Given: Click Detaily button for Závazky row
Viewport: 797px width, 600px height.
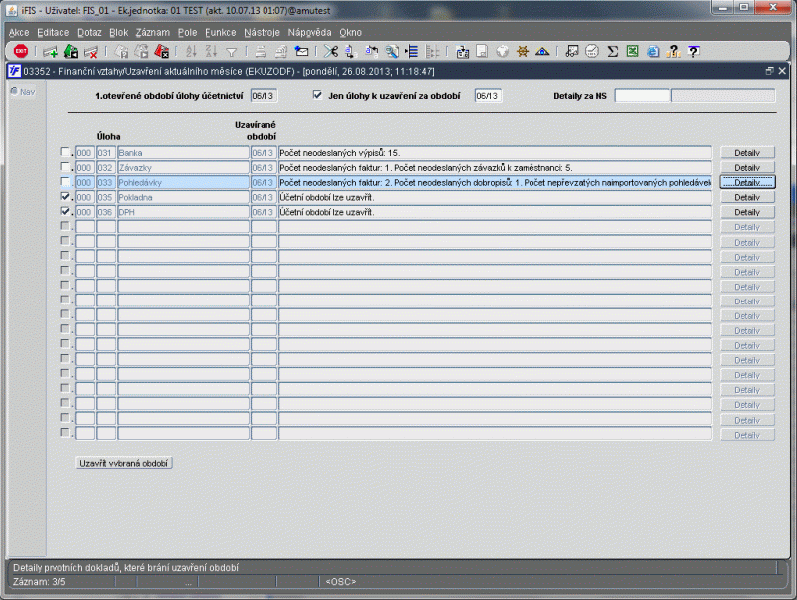Looking at the screenshot, I should pos(747,167).
